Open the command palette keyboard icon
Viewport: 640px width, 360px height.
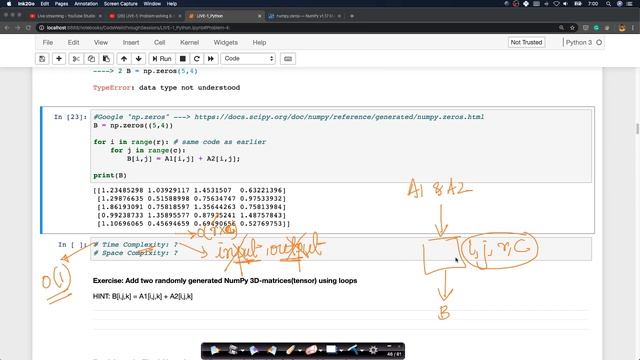[x=288, y=59]
